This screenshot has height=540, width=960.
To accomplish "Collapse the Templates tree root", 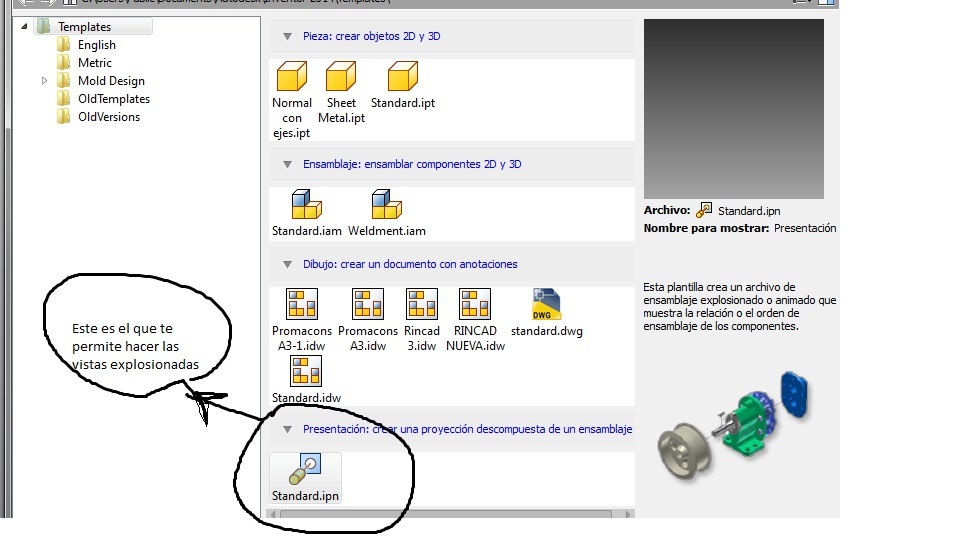I will coord(24,27).
